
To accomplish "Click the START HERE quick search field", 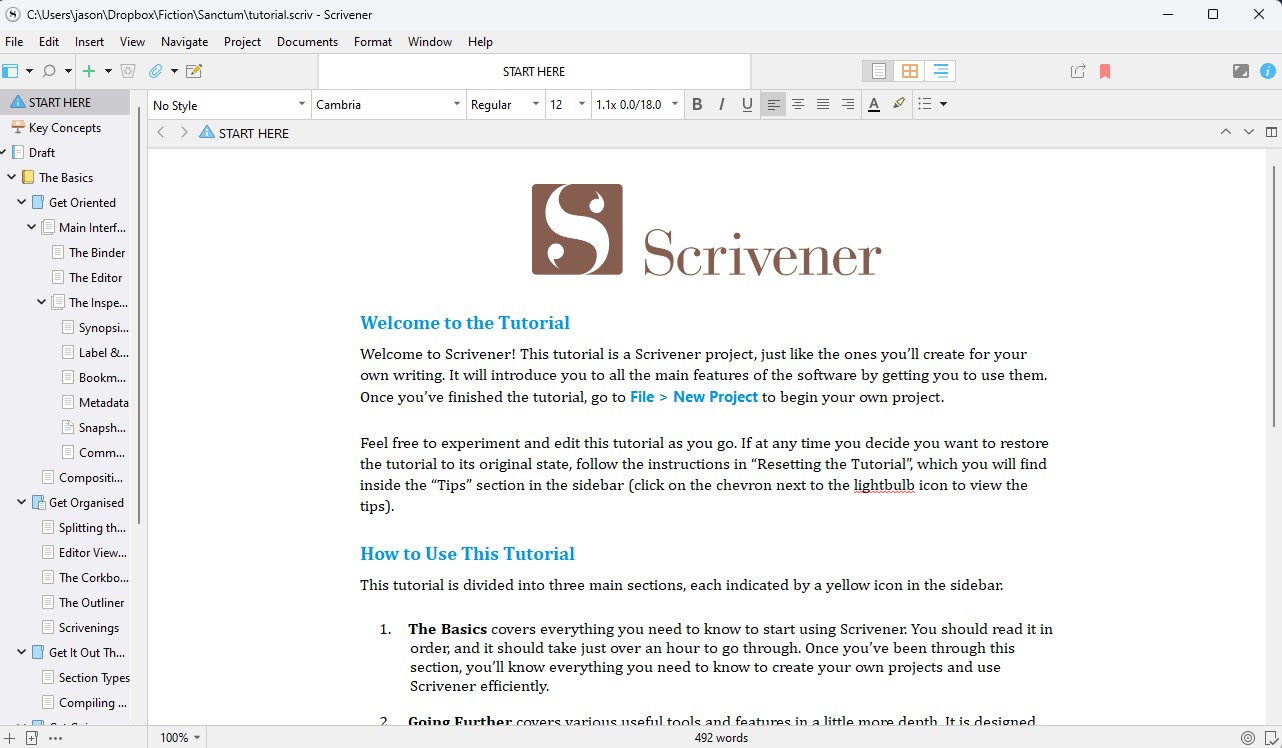I will (x=534, y=71).
